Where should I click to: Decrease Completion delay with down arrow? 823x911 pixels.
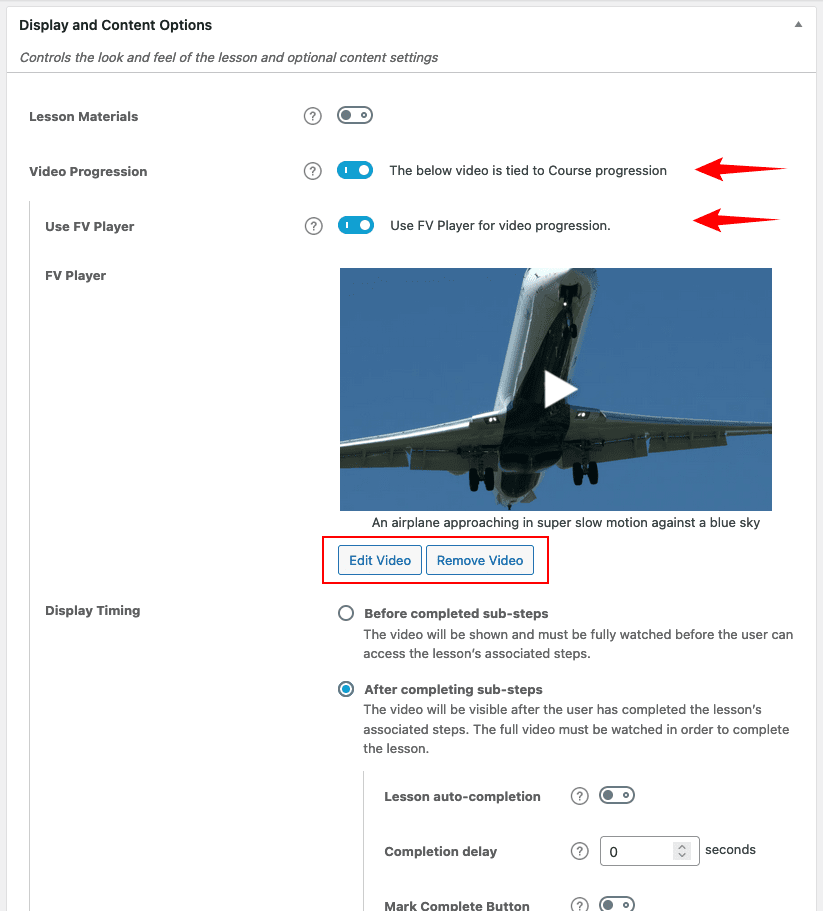[682, 855]
